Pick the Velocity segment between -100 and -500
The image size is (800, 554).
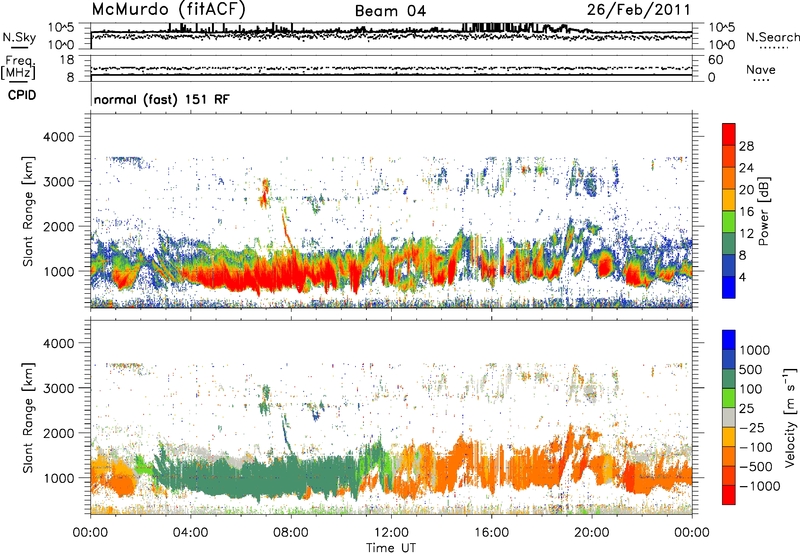point(729,456)
